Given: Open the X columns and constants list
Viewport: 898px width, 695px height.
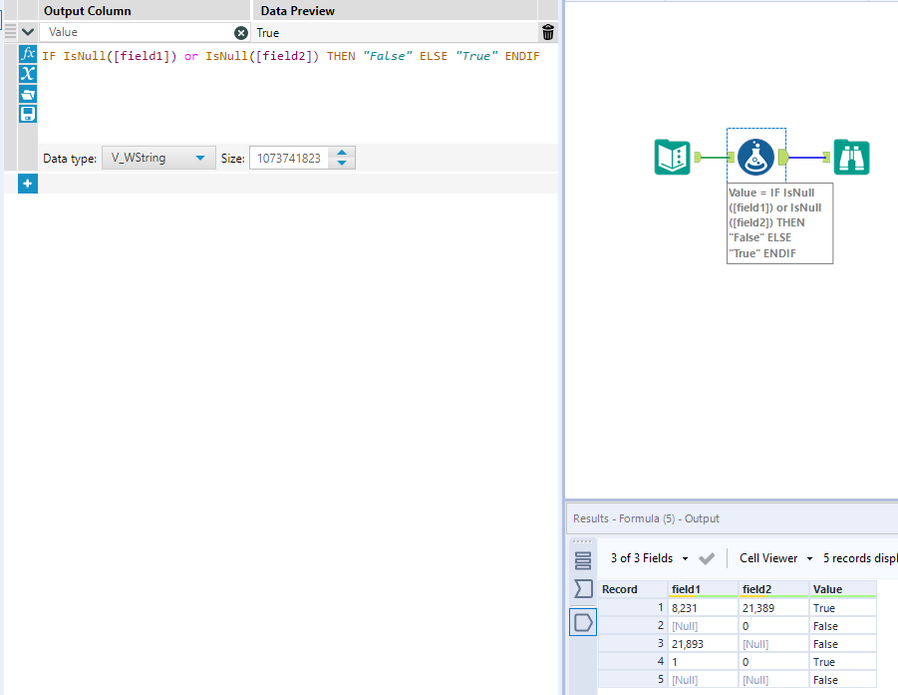Looking at the screenshot, I should 28,74.
